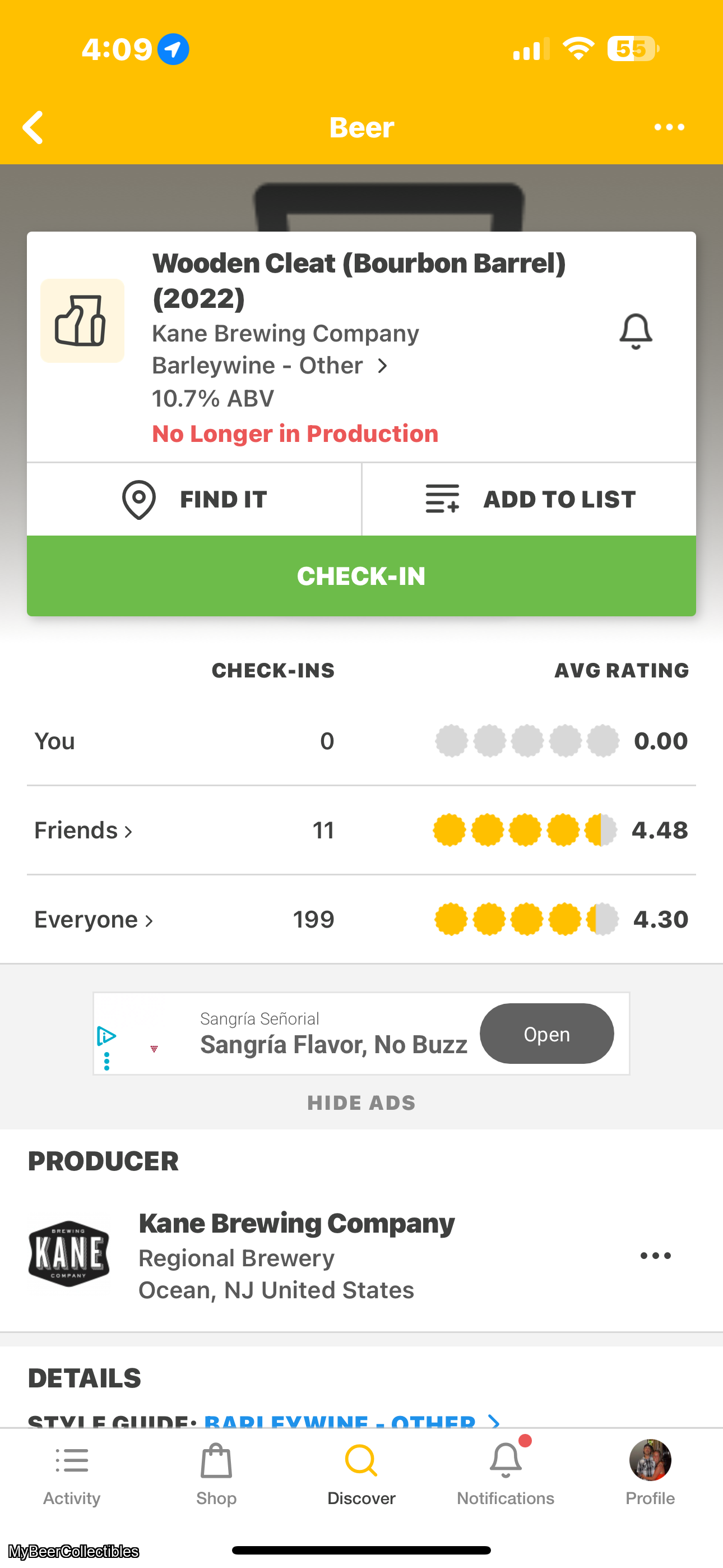Open the Barleywine - Other style chevron
723x1568 pixels.
(382, 366)
